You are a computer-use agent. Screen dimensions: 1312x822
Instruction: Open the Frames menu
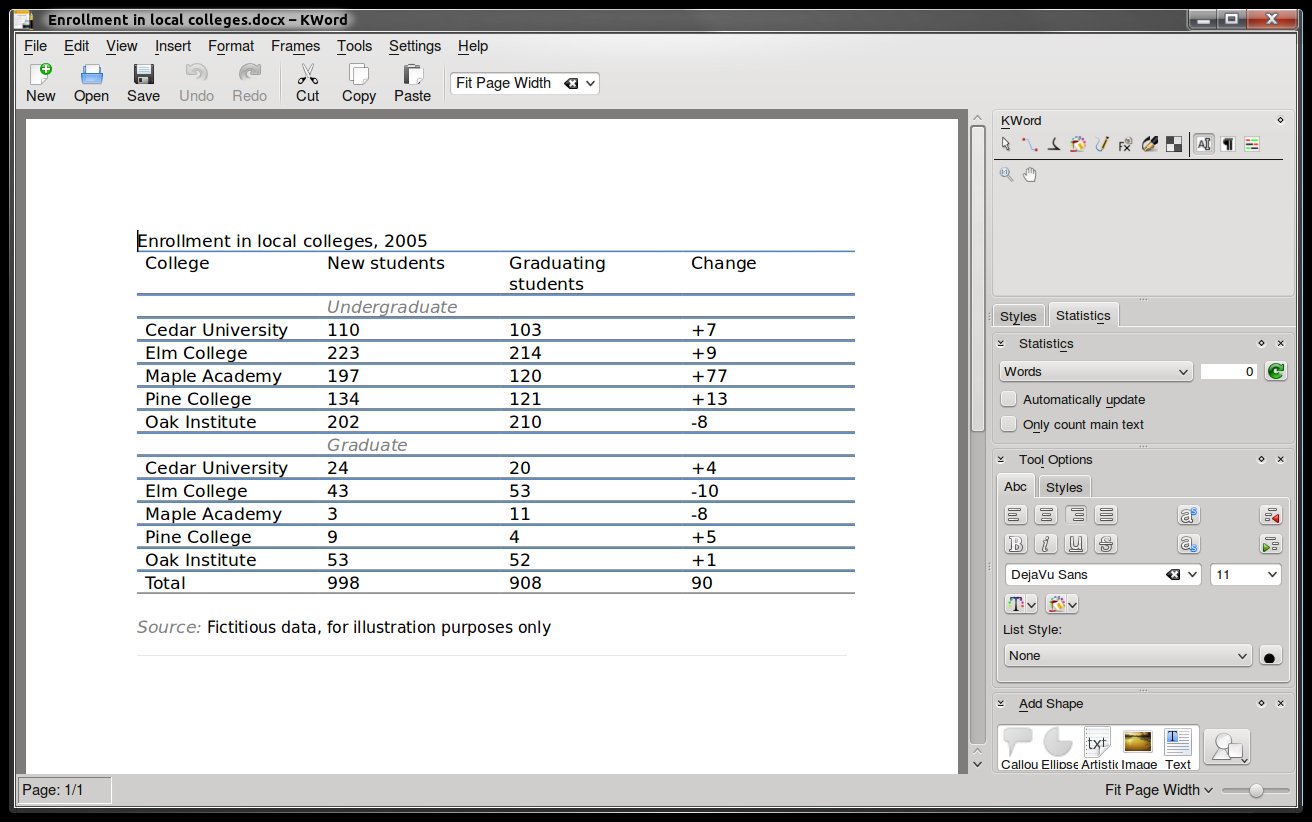(x=295, y=46)
